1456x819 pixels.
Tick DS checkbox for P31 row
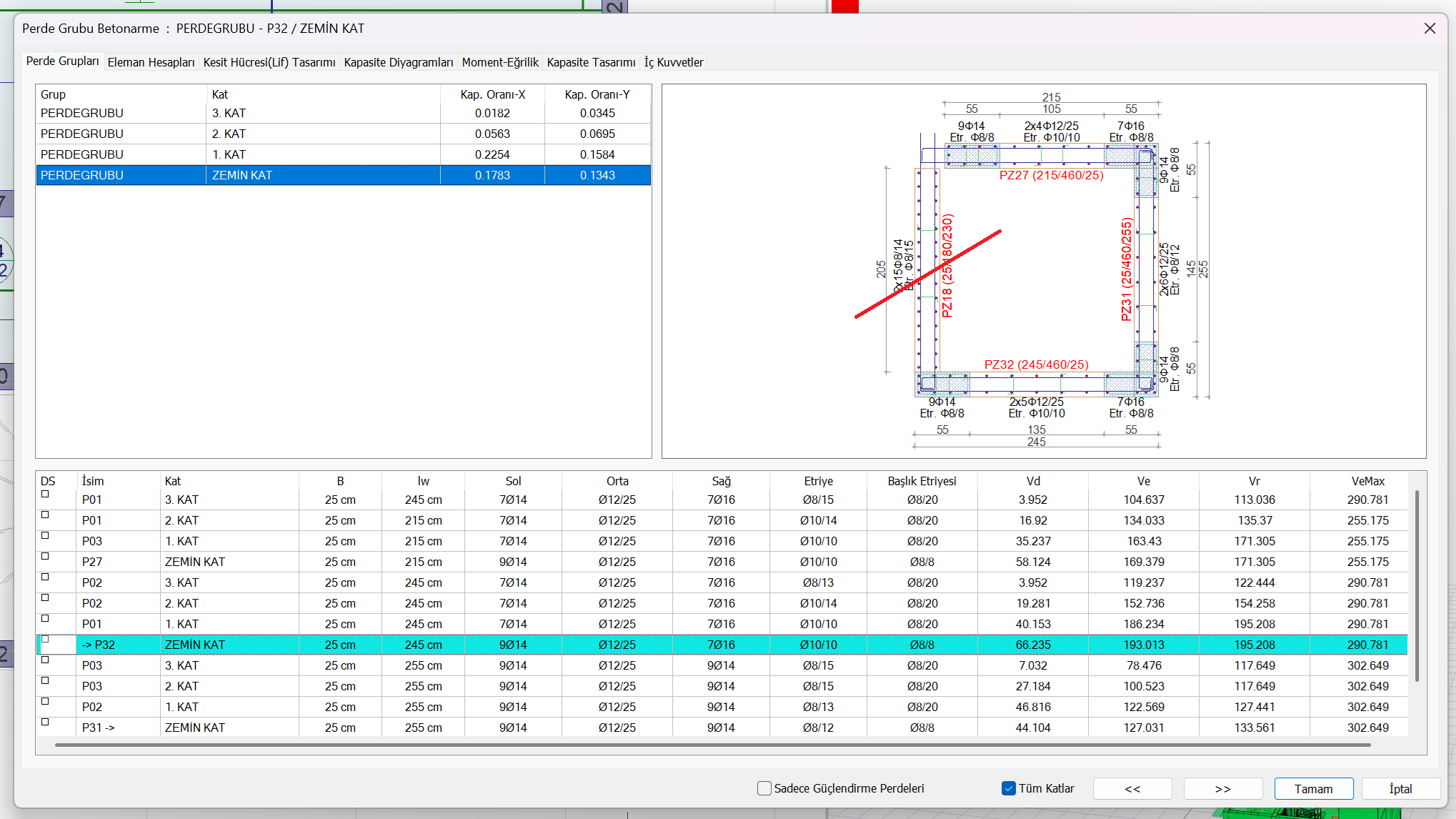pyautogui.click(x=45, y=722)
